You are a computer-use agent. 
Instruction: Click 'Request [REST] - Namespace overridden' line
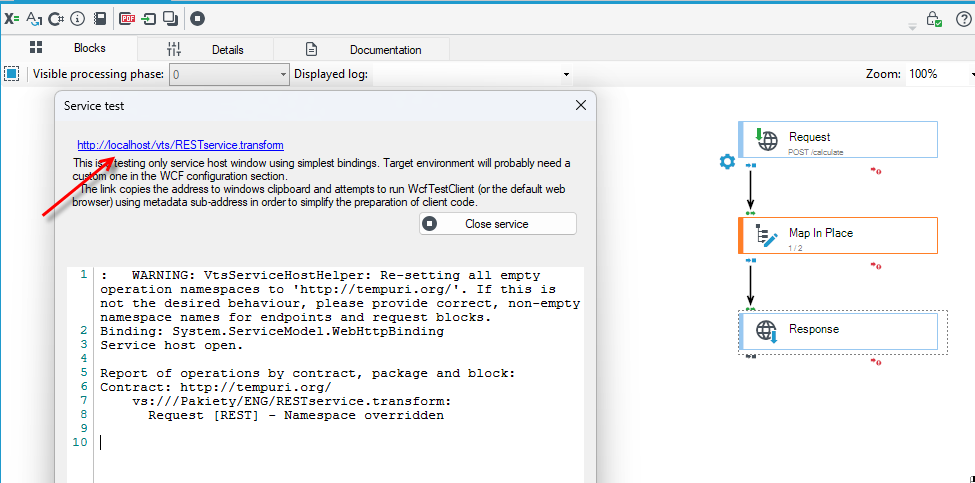[296, 415]
